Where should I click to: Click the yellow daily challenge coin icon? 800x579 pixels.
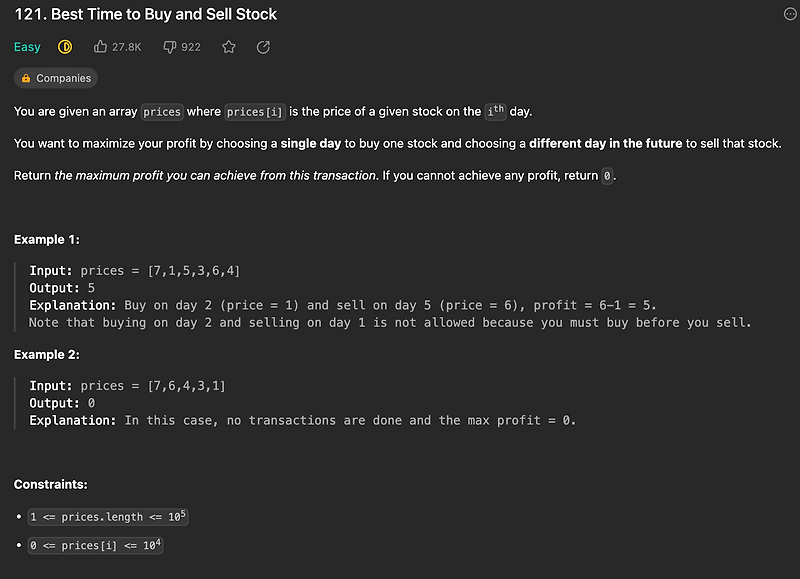coord(64,46)
